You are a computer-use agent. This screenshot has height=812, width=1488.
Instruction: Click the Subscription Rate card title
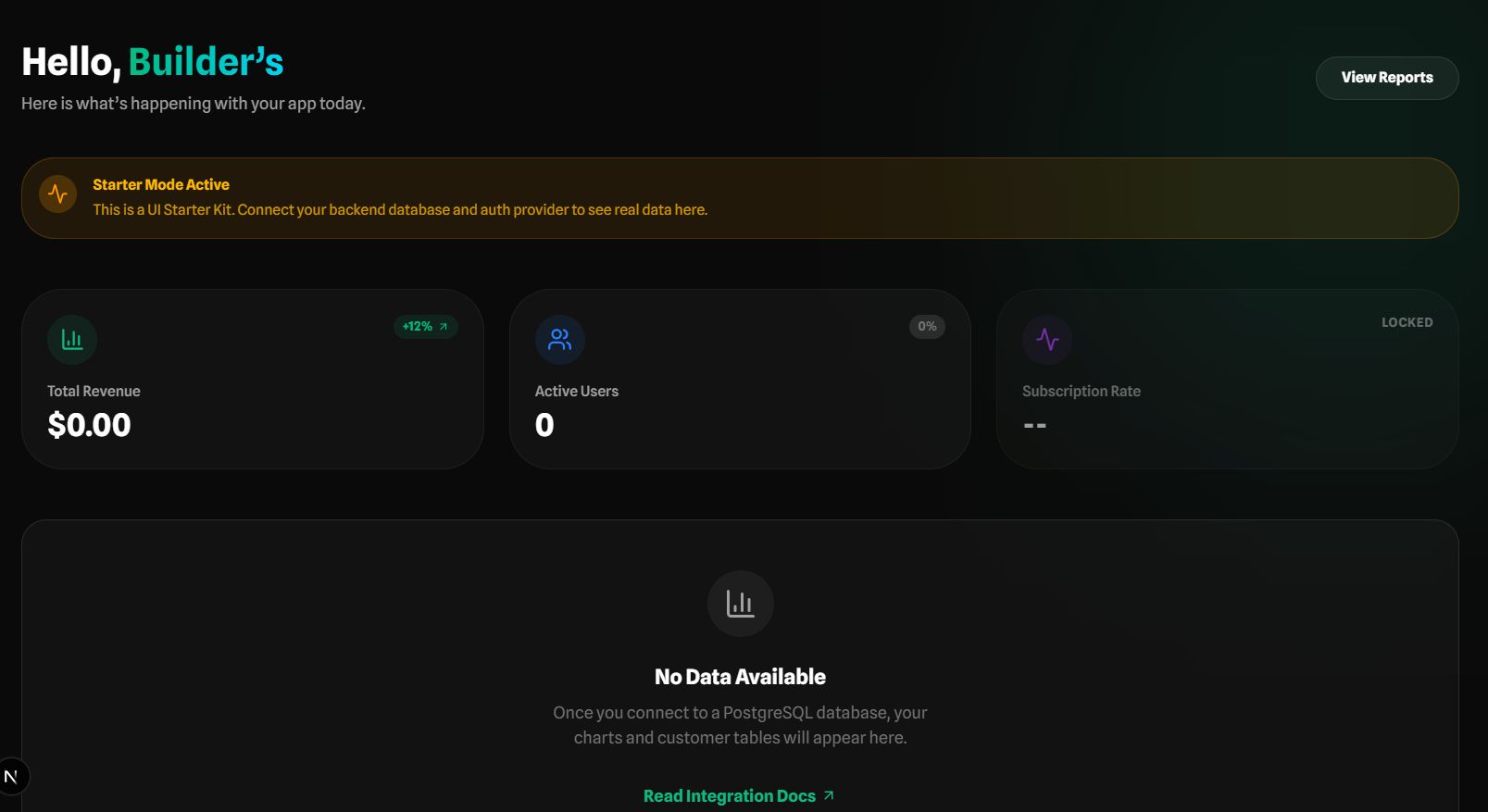(x=1081, y=392)
